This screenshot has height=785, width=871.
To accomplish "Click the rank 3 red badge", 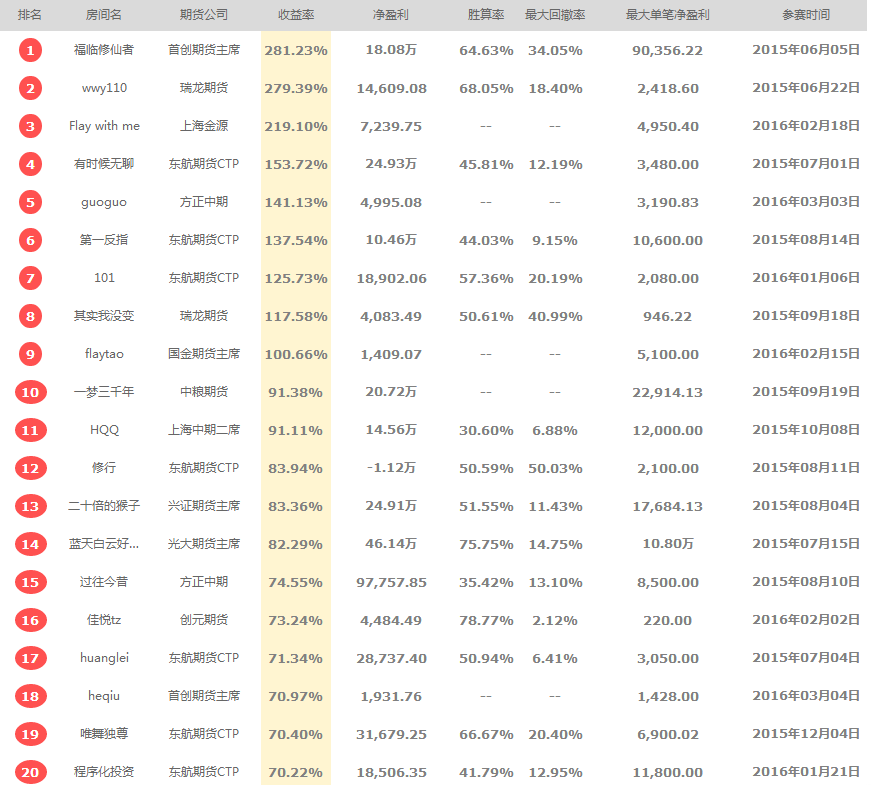I will (30, 126).
